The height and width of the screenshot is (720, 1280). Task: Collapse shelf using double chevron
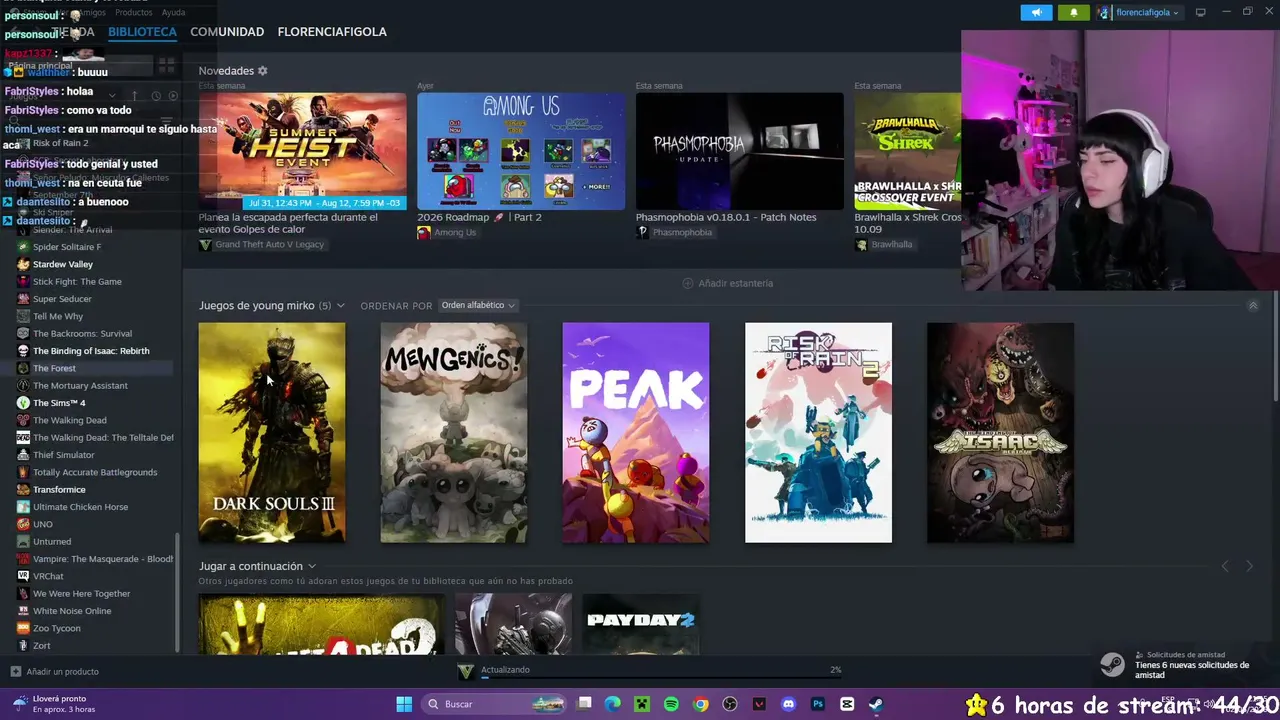point(1253,305)
